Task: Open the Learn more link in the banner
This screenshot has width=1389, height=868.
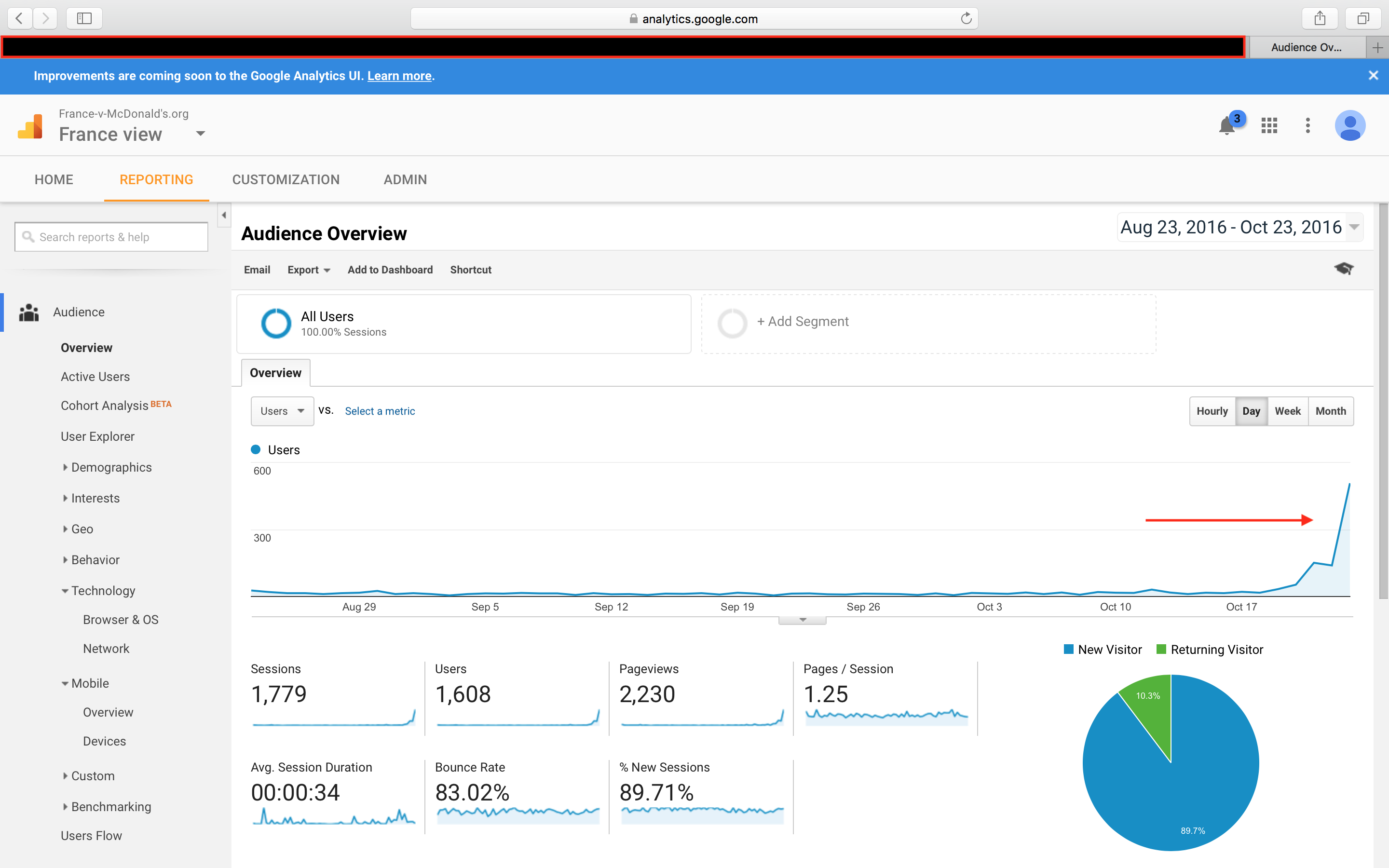Action: [399, 75]
